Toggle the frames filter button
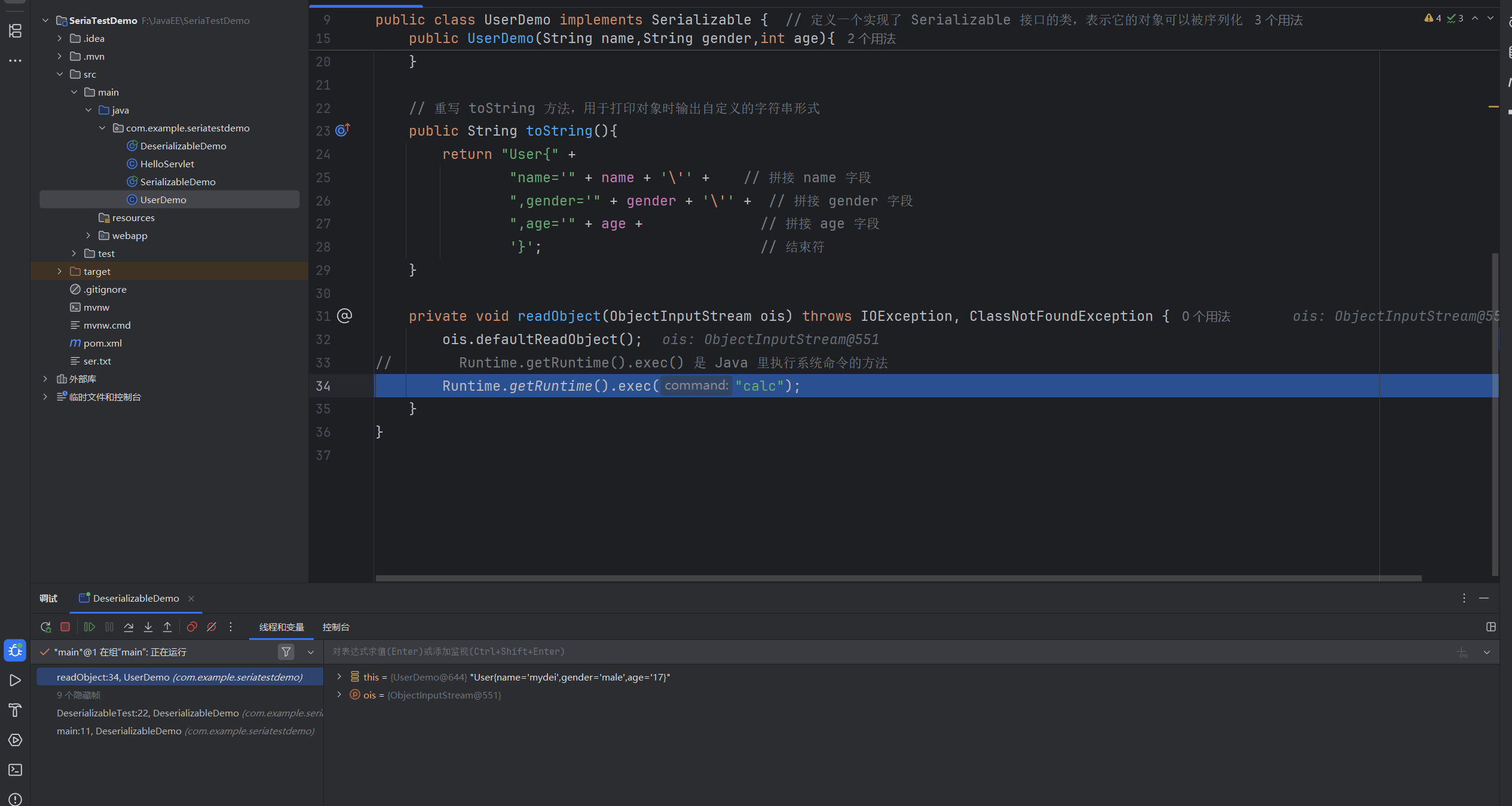1512x806 pixels. (x=286, y=652)
